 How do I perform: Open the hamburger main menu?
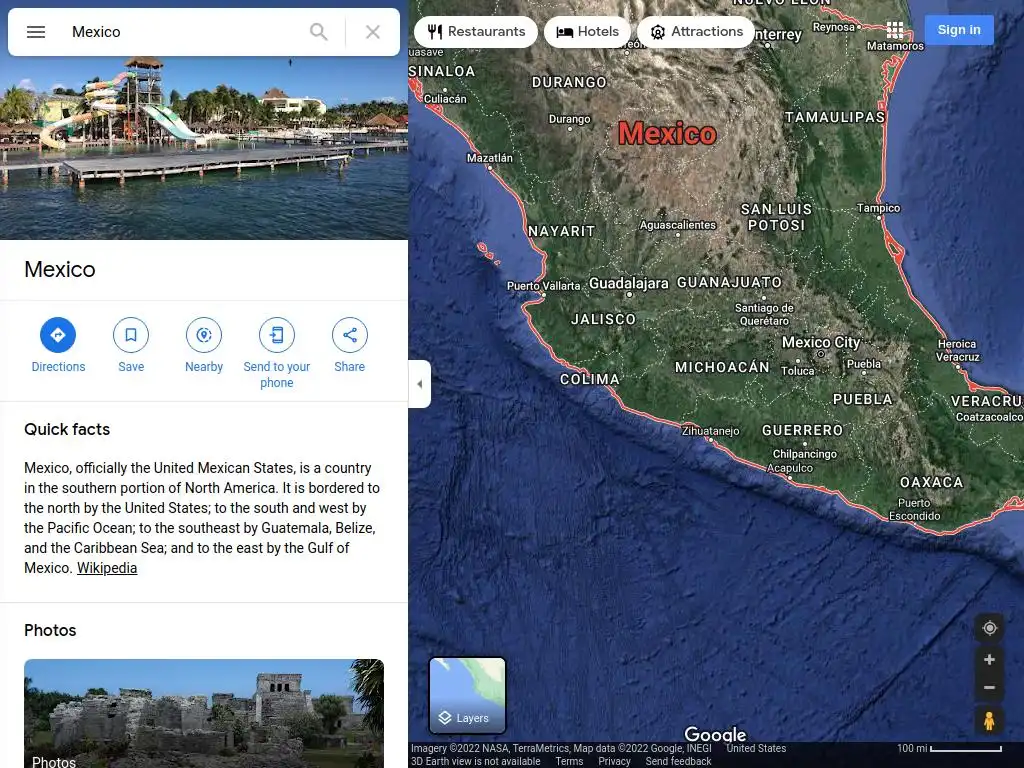point(36,31)
